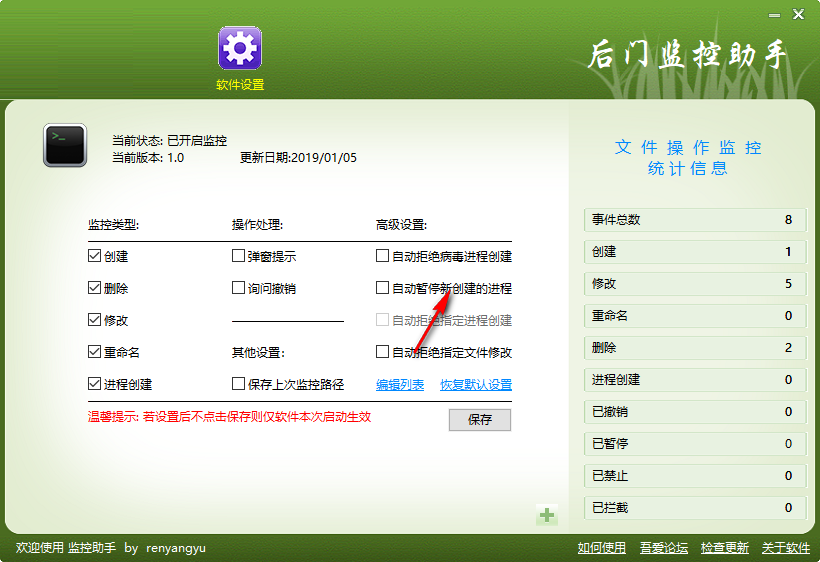Minimize the 后门监控助手 window

click(774, 15)
